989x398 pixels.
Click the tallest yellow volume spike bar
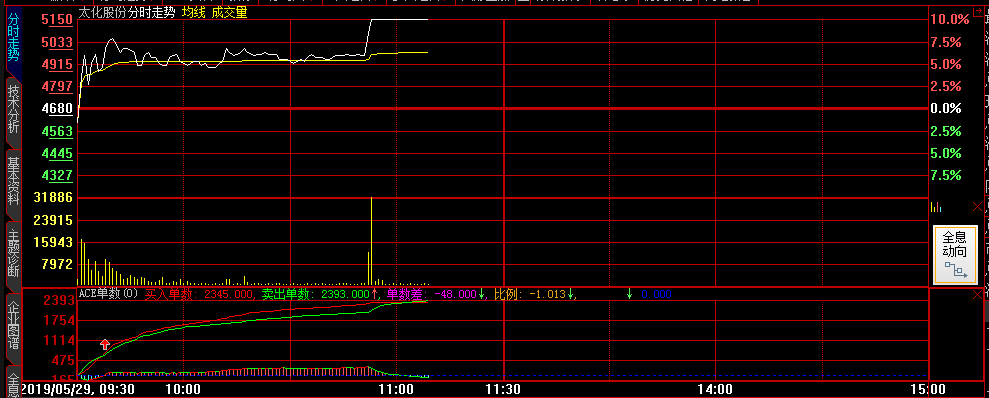372,241
